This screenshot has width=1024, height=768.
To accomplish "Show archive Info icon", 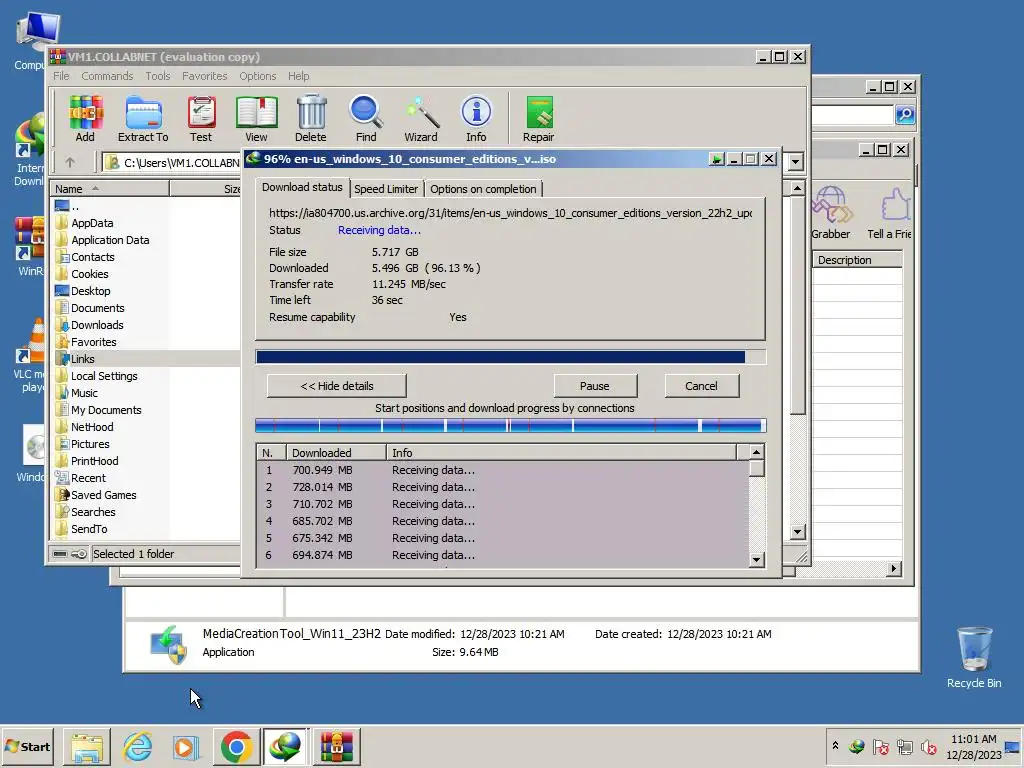I will tap(476, 118).
